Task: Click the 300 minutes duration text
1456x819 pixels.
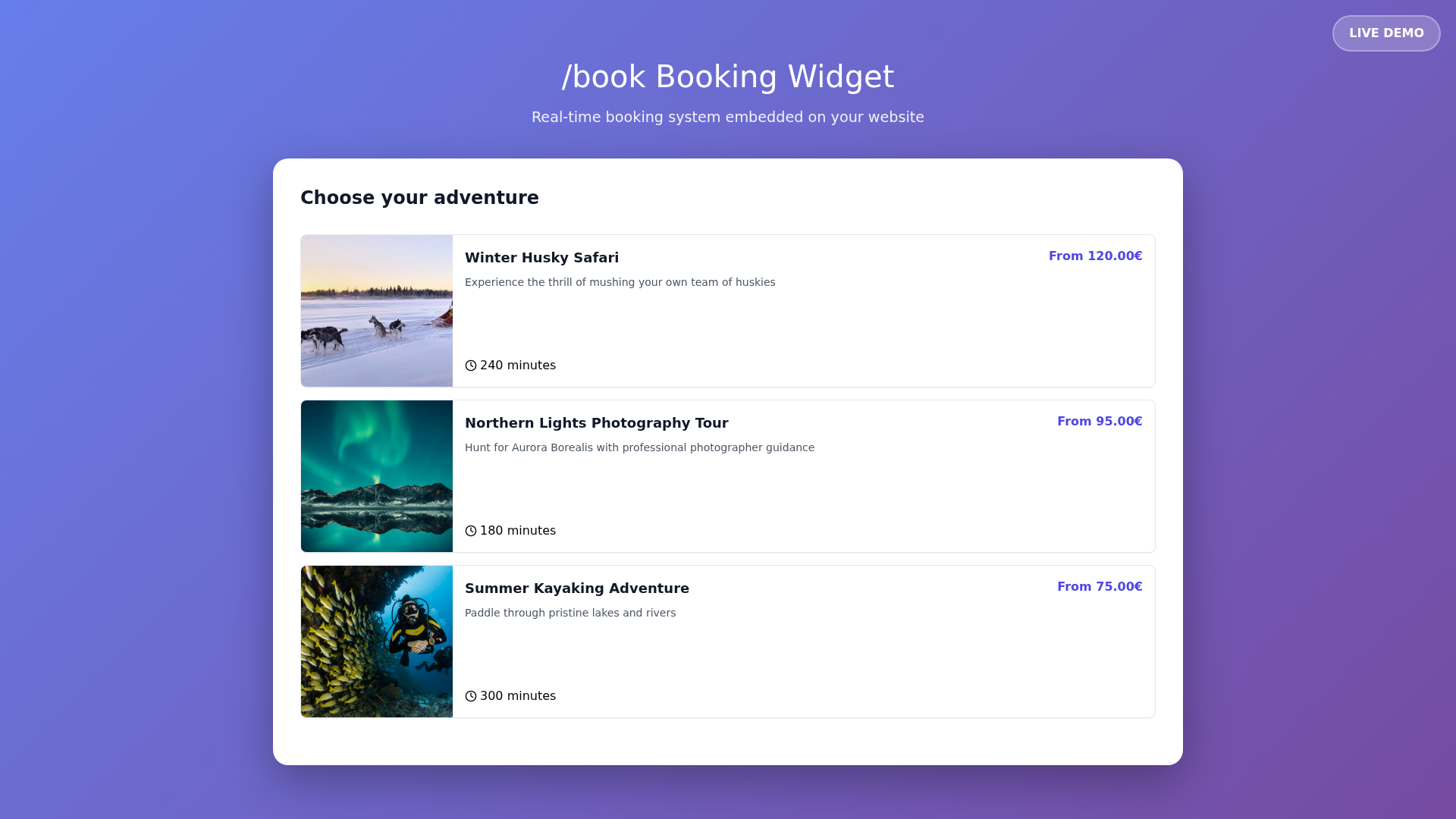Action: pos(518,695)
